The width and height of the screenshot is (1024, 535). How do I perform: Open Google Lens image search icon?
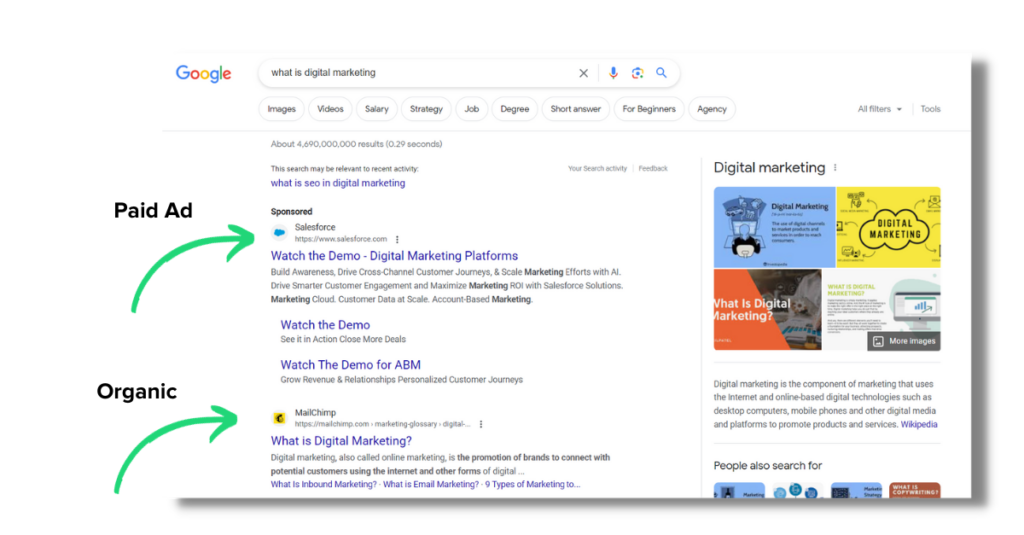click(637, 73)
